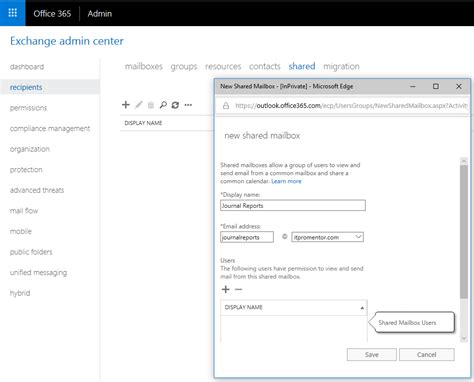474x382 pixels.
Task: Close the New Shared Mailbox window
Action: (459, 86)
